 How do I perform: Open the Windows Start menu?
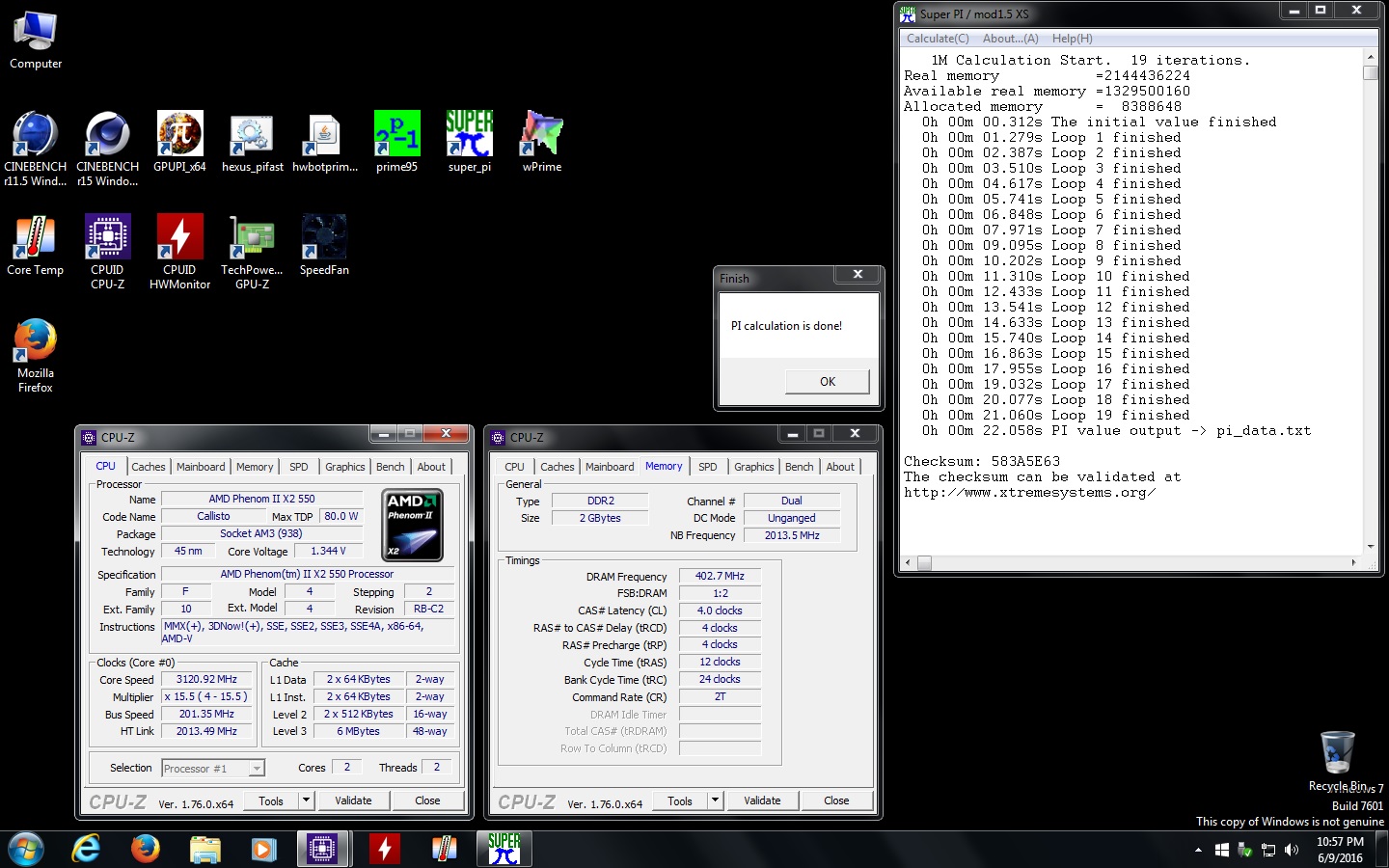point(26,849)
